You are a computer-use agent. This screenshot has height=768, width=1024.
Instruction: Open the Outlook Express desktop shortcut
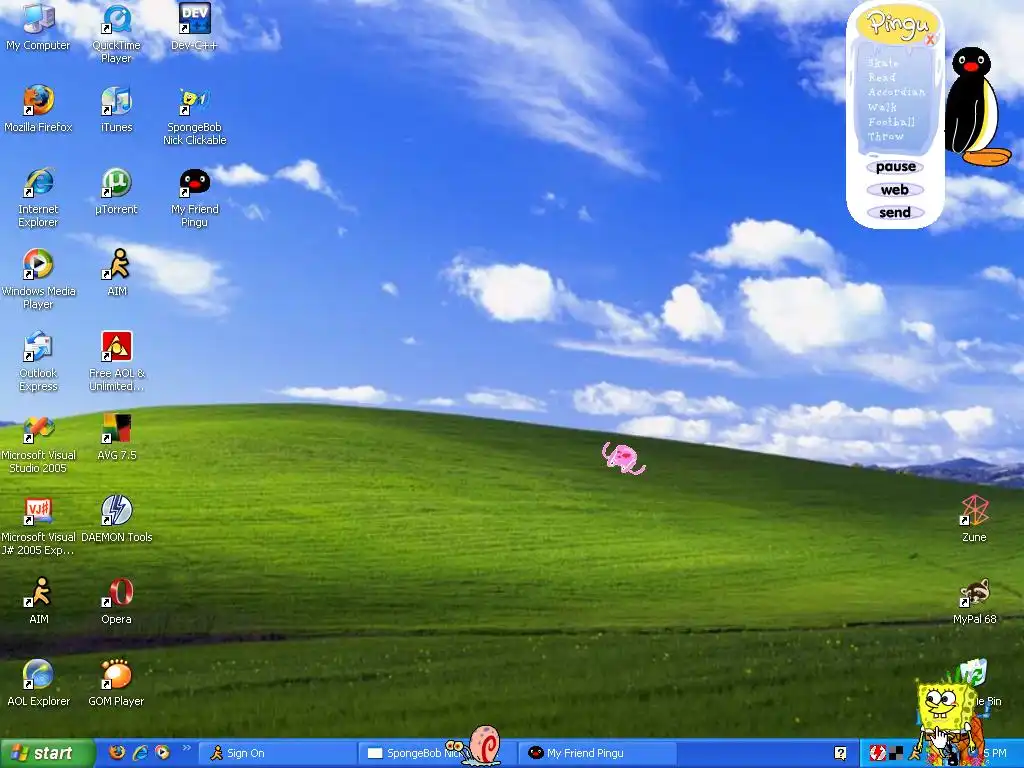38,361
